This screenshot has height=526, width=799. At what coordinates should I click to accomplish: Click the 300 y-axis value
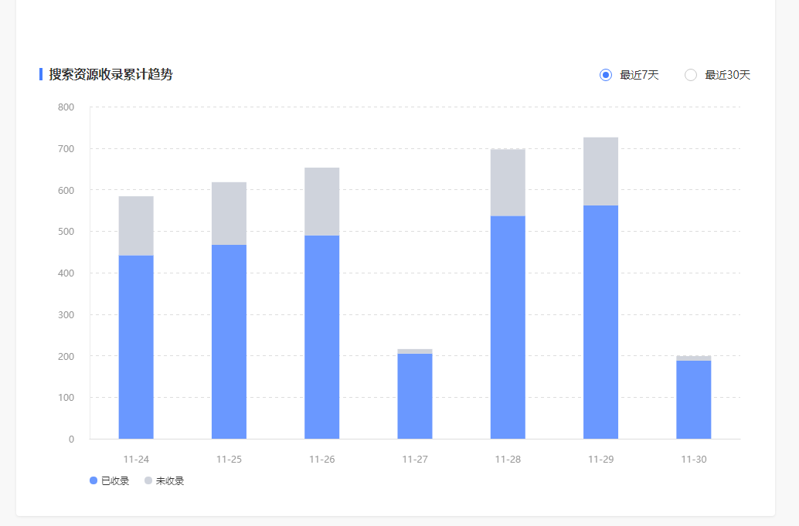click(x=66, y=314)
